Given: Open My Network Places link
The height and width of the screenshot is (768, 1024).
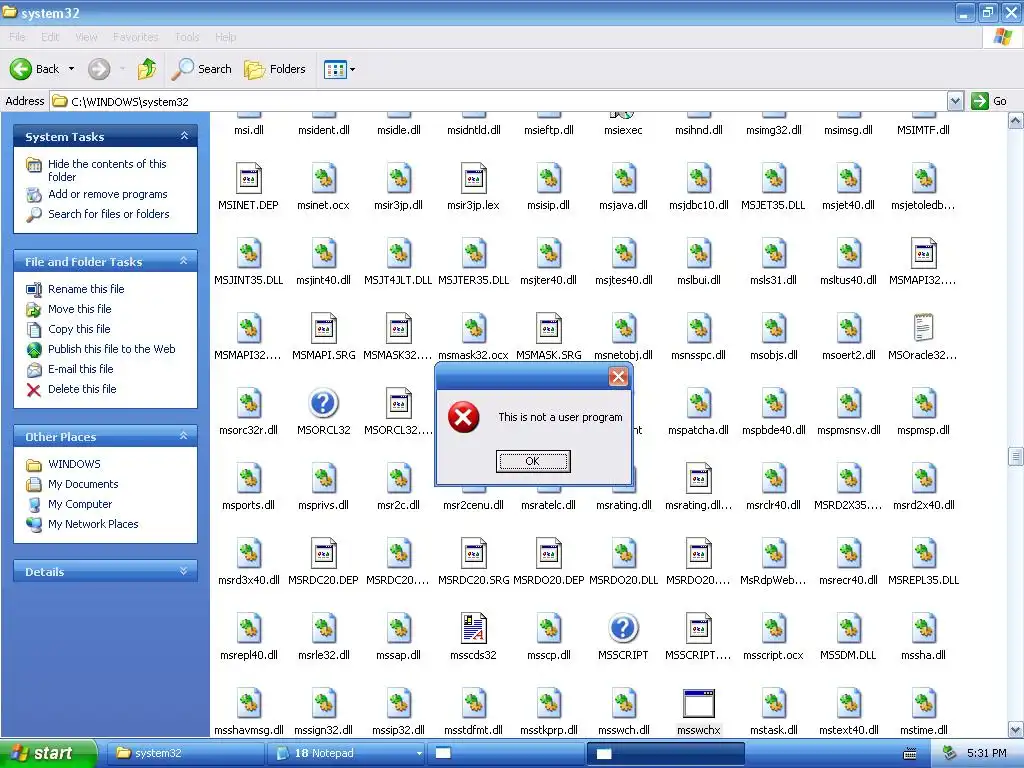Looking at the screenshot, I should click(x=93, y=524).
